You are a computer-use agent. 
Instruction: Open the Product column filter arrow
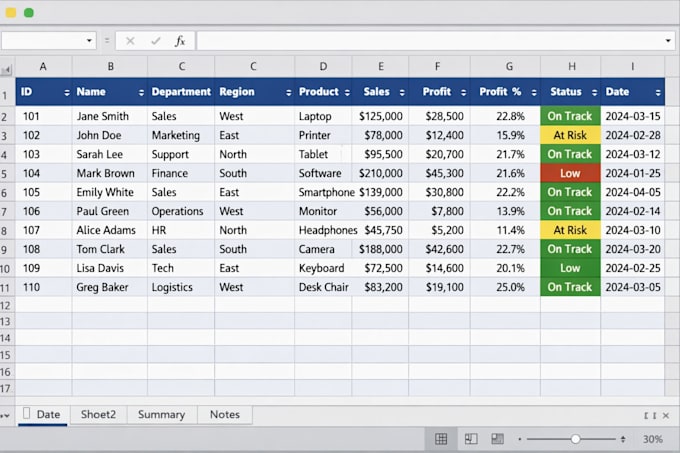347,92
